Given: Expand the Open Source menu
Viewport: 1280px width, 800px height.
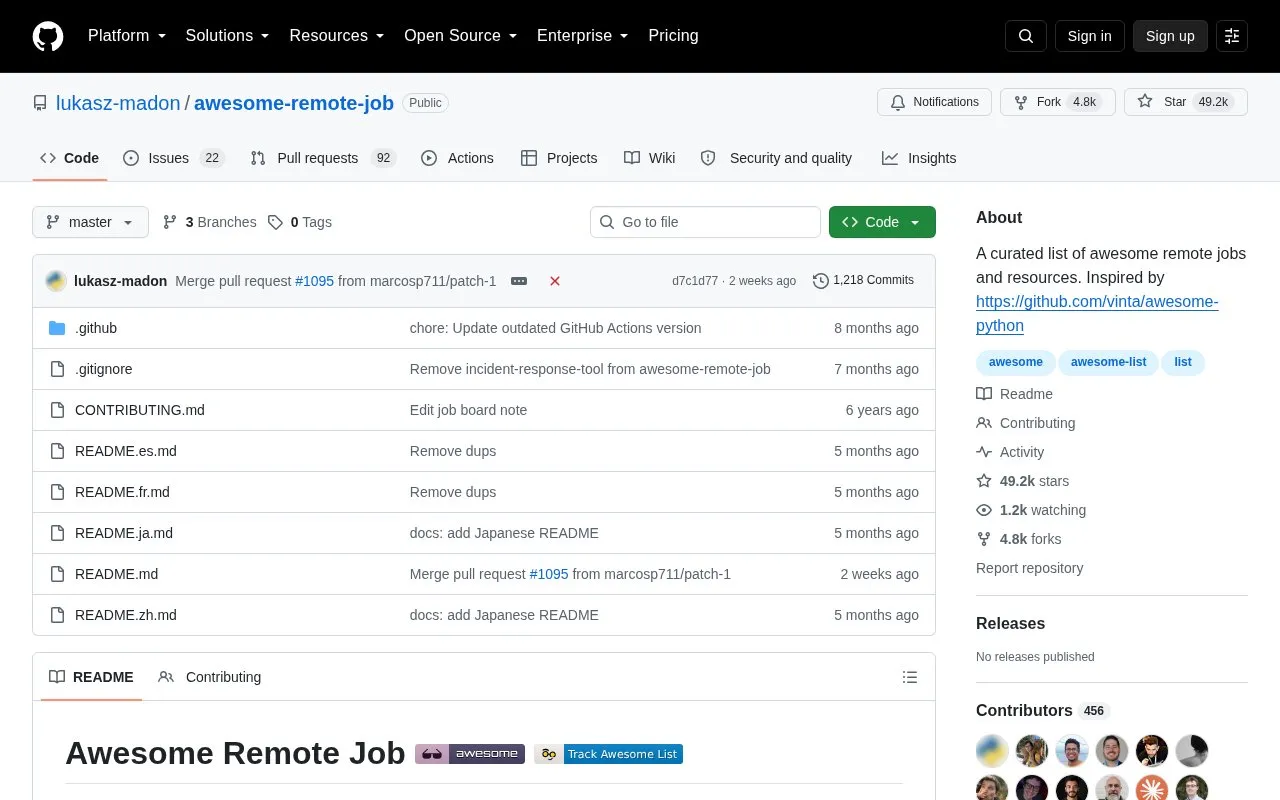Looking at the screenshot, I should tap(461, 36).
